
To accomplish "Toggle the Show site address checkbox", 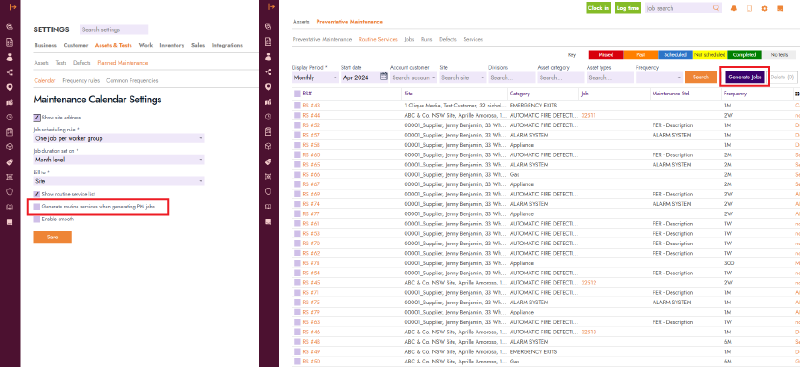I will point(37,117).
